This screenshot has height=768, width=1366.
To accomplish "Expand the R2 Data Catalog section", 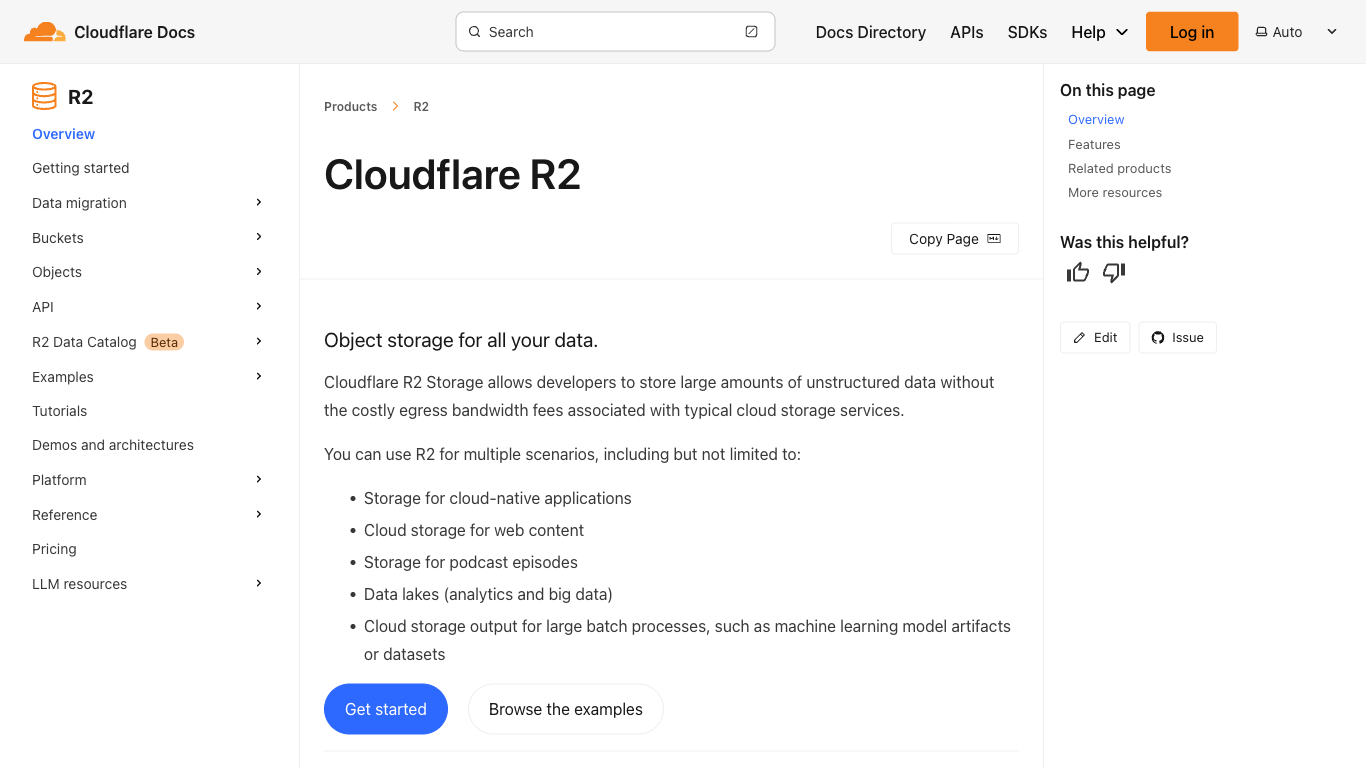I will pyautogui.click(x=259, y=341).
